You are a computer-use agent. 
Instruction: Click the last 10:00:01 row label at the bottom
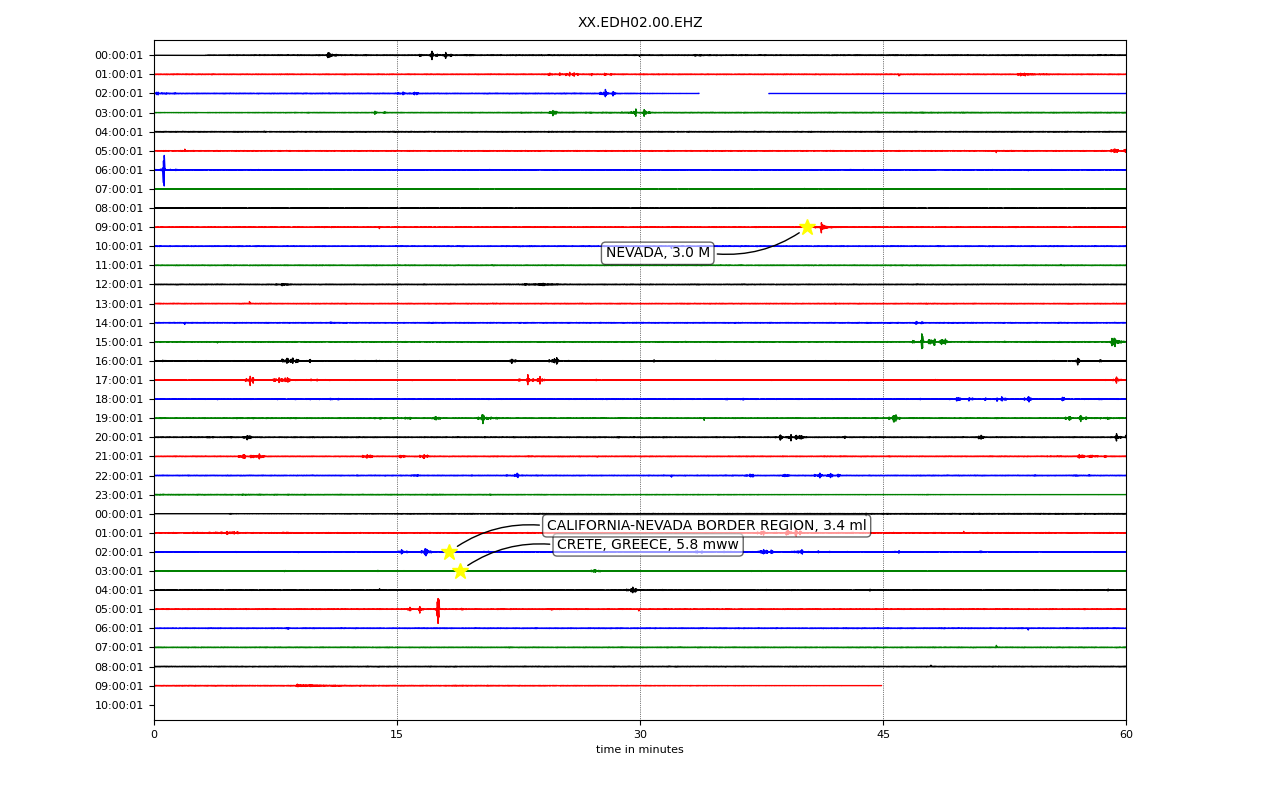click(119, 705)
